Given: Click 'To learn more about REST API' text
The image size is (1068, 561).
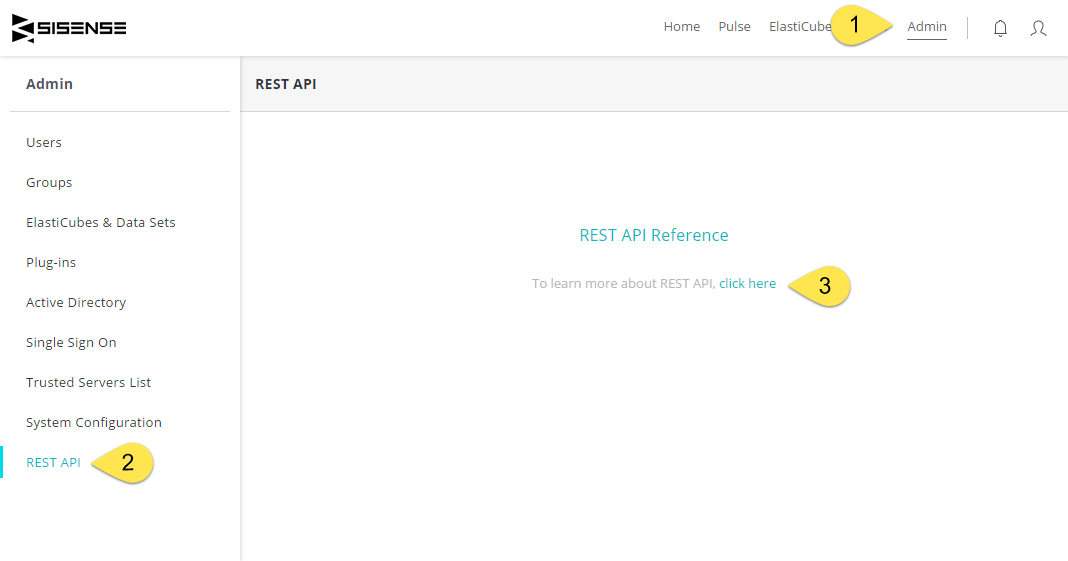Looking at the screenshot, I should [623, 283].
